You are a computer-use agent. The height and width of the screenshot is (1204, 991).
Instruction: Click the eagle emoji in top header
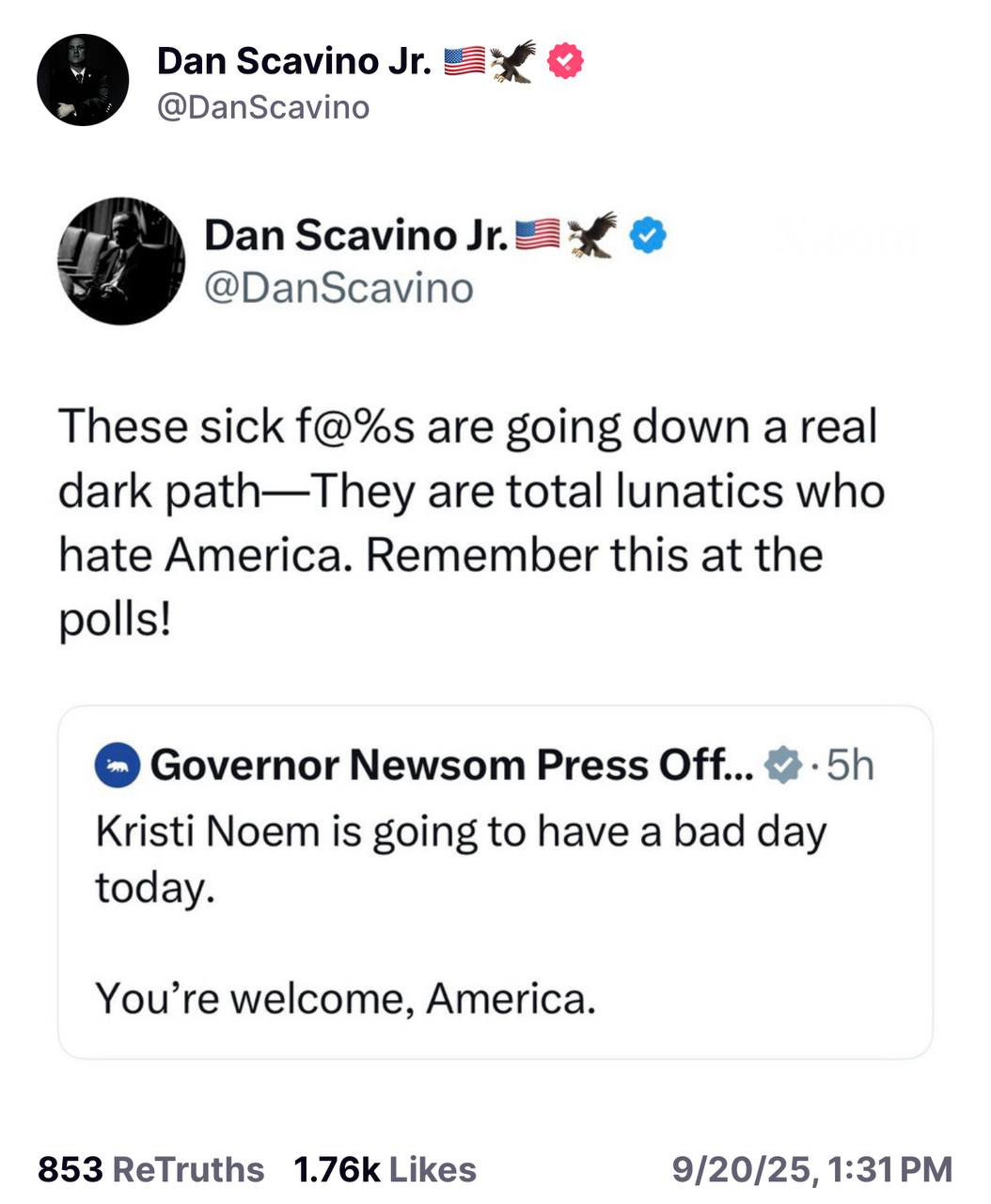coord(512,61)
